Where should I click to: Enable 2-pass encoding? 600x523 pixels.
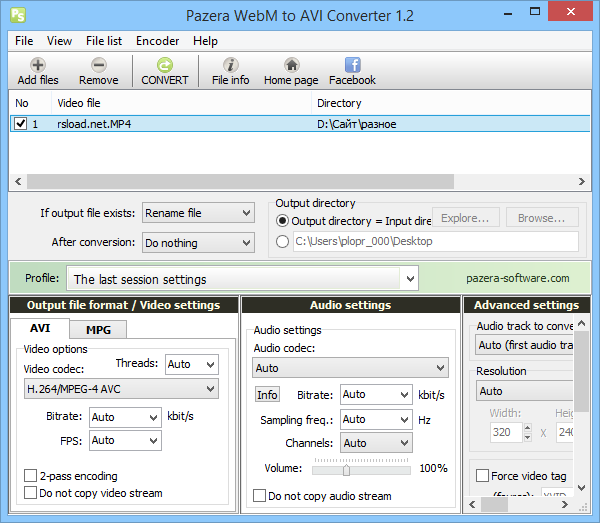[30, 476]
